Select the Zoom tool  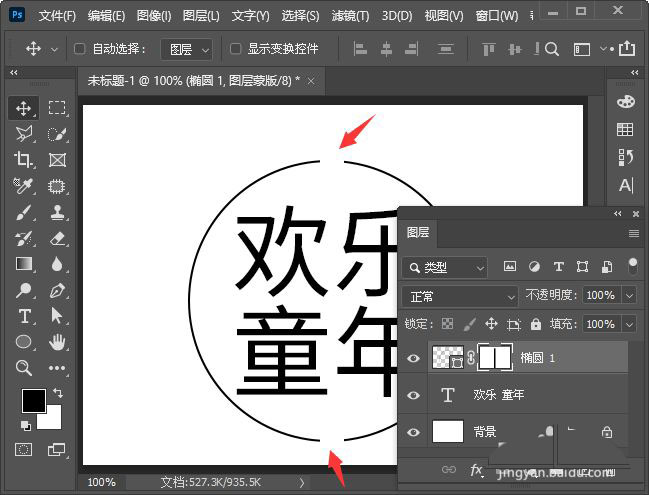coord(24,368)
